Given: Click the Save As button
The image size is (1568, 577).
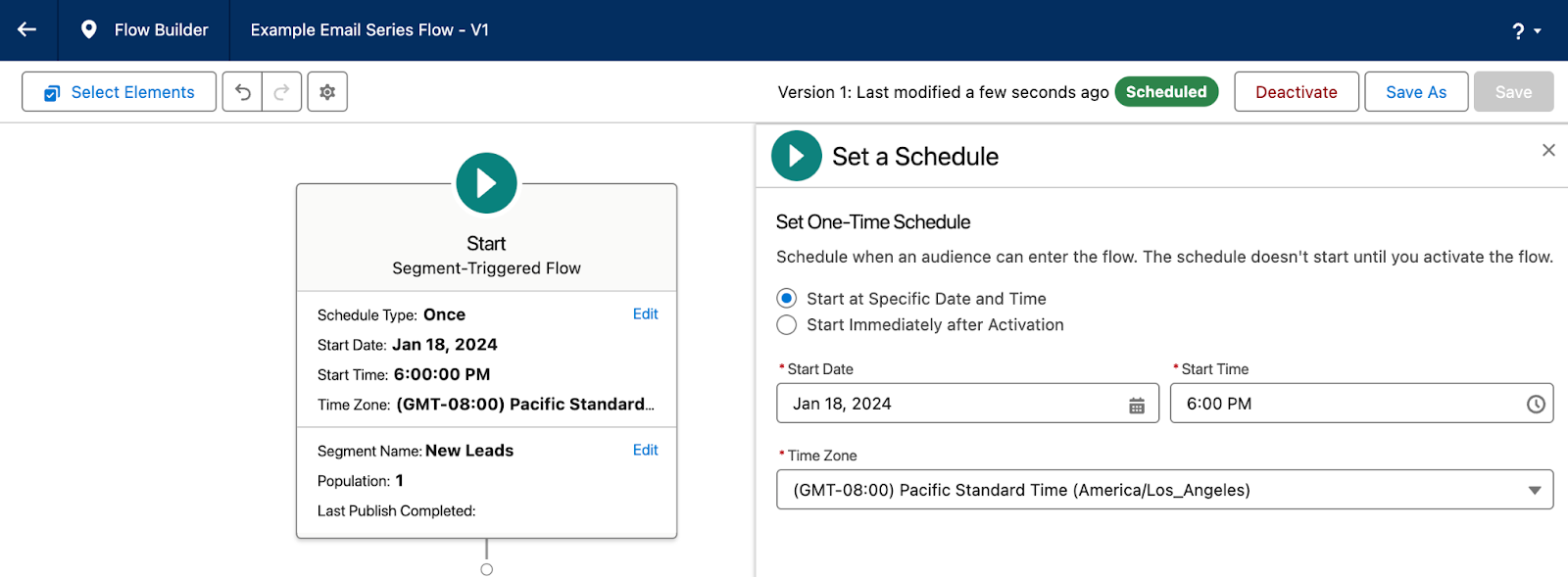Looking at the screenshot, I should coord(1416,92).
